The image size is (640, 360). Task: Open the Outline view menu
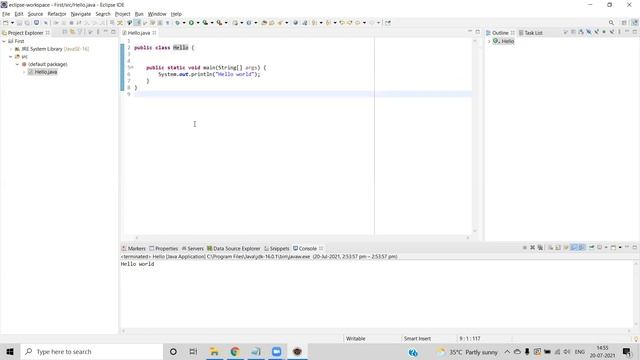(619, 32)
